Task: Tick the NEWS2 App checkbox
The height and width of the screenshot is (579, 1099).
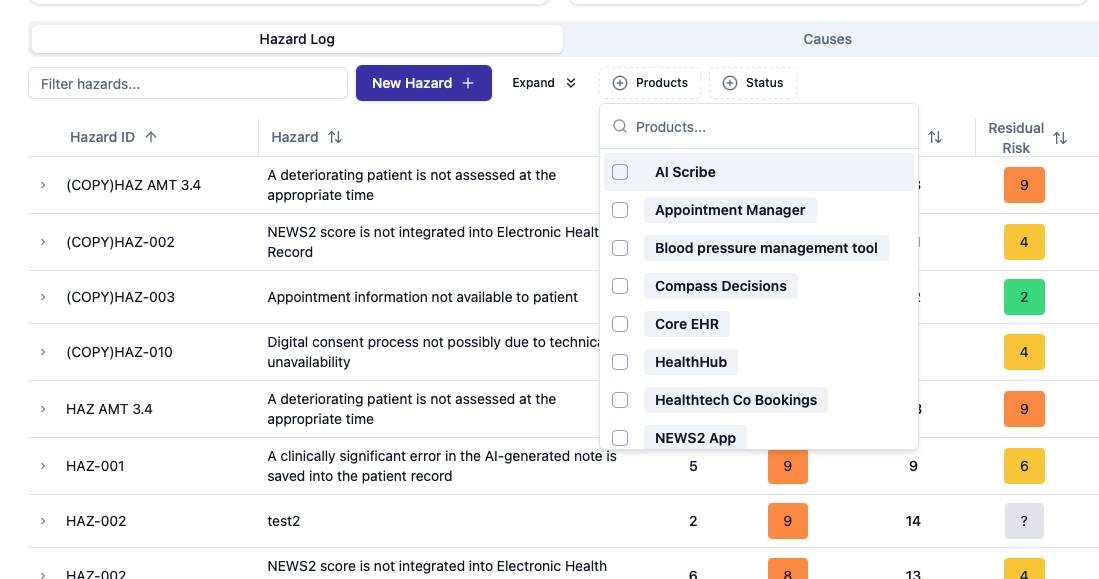Action: tap(620, 437)
